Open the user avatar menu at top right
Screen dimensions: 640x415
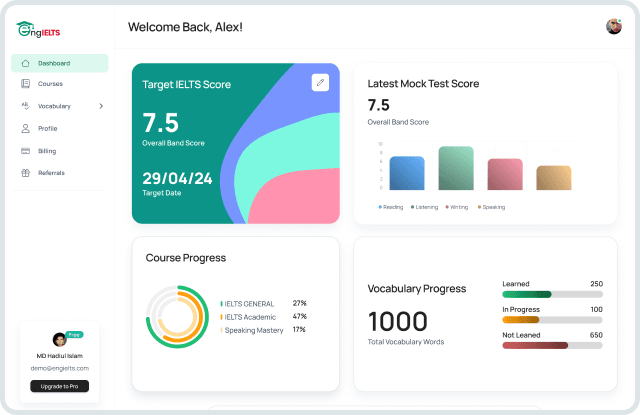[614, 26]
